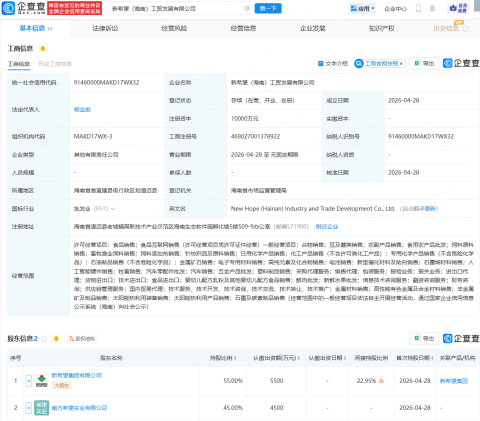Viewport: 480px width, 421px height.
Task: Open the 工商官网快照 button
Action: tap(380, 63)
